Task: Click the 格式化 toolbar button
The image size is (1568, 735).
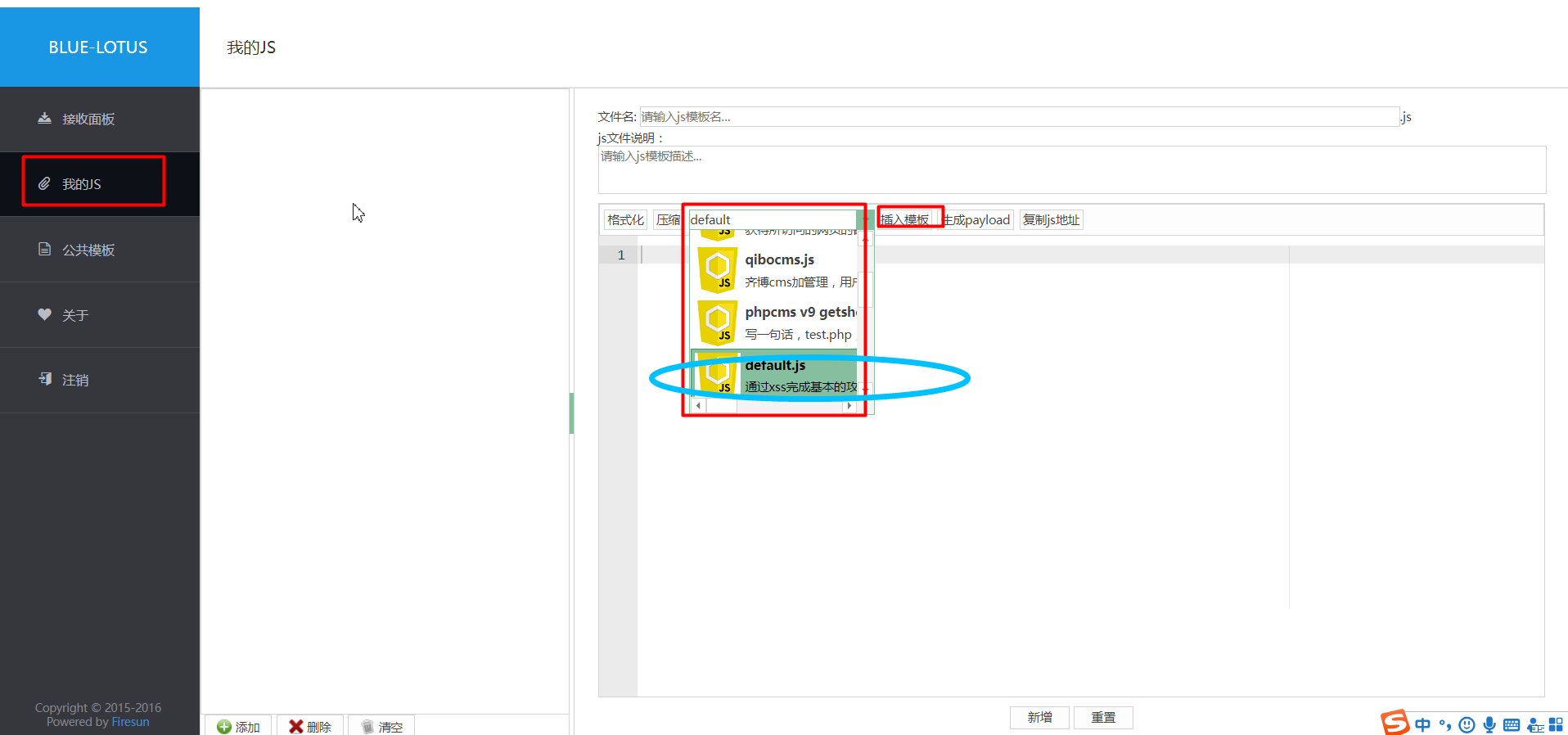Action: [625, 219]
